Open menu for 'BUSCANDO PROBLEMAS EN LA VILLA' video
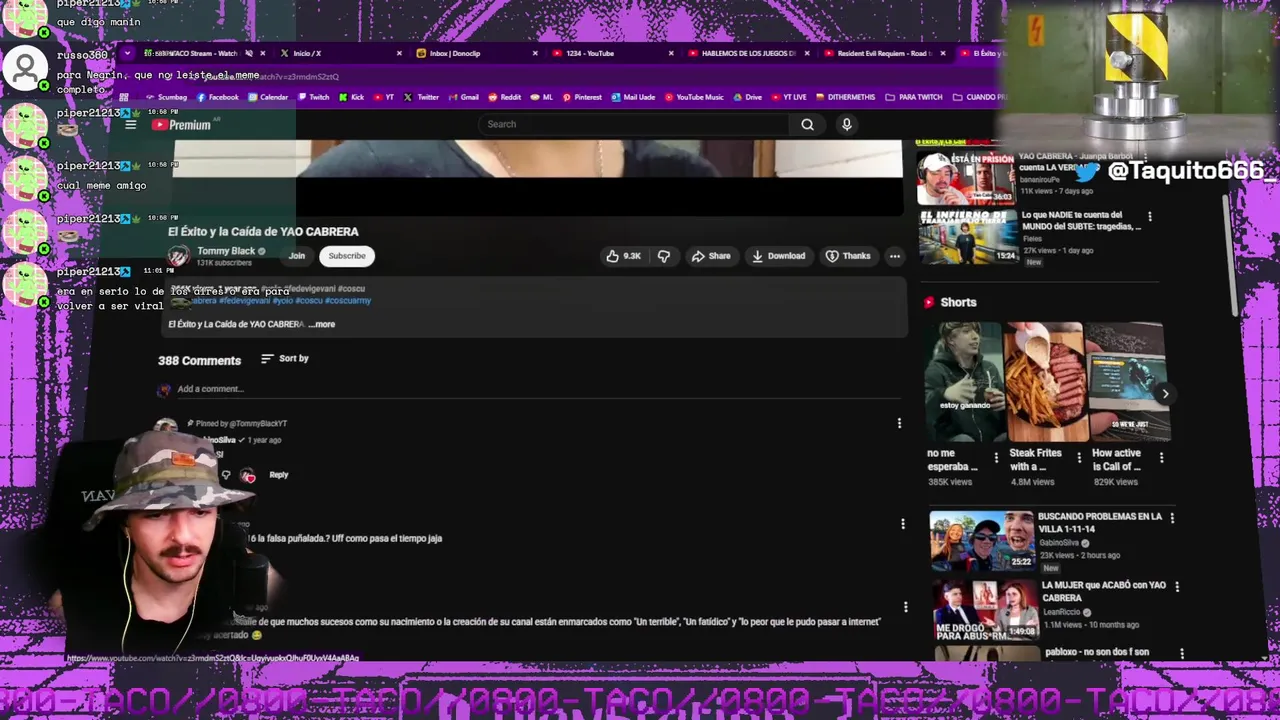 pyautogui.click(x=1172, y=518)
